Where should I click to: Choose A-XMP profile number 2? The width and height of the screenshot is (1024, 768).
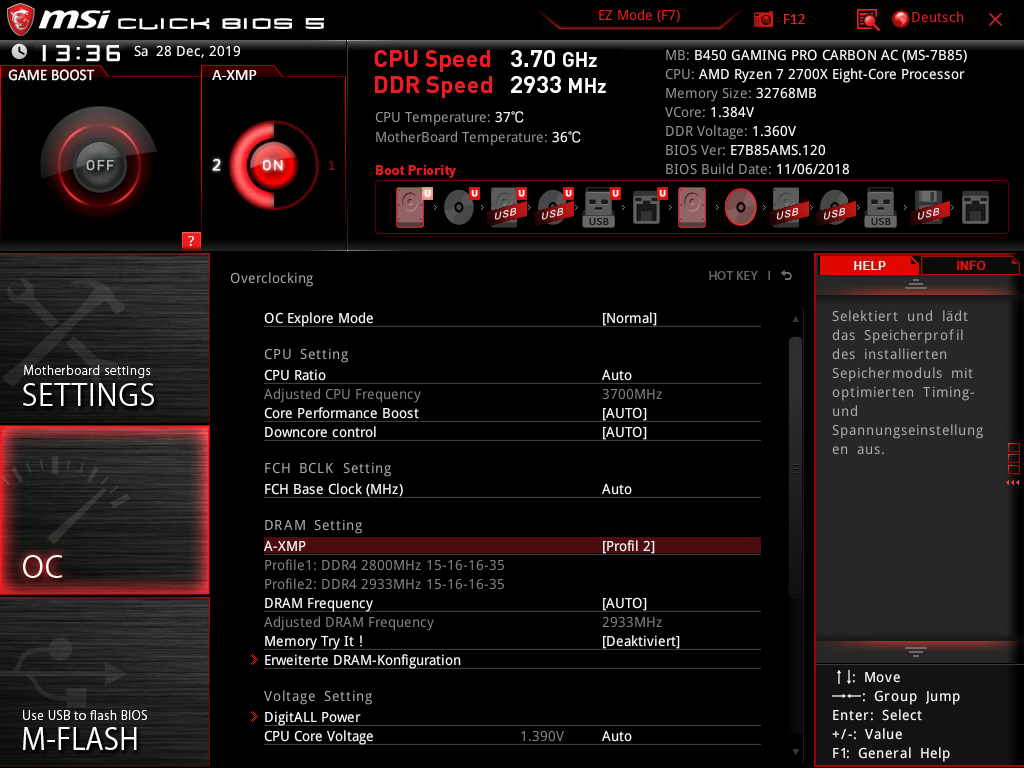point(216,165)
